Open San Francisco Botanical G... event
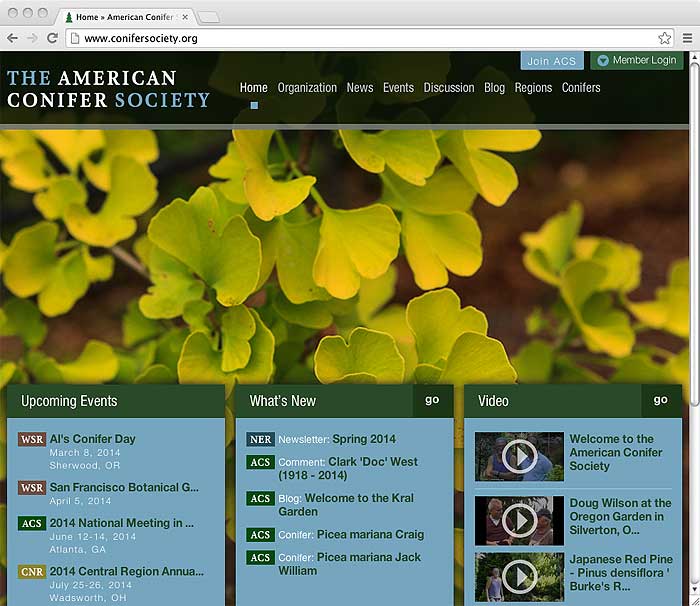 124,487
